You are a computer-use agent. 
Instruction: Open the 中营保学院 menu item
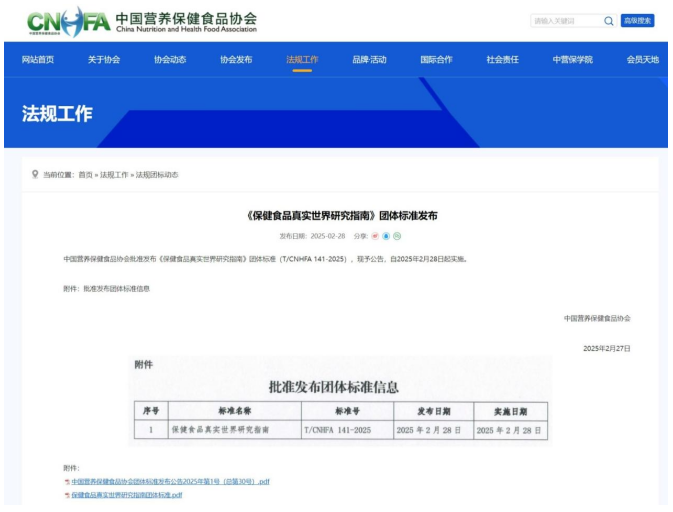click(573, 60)
